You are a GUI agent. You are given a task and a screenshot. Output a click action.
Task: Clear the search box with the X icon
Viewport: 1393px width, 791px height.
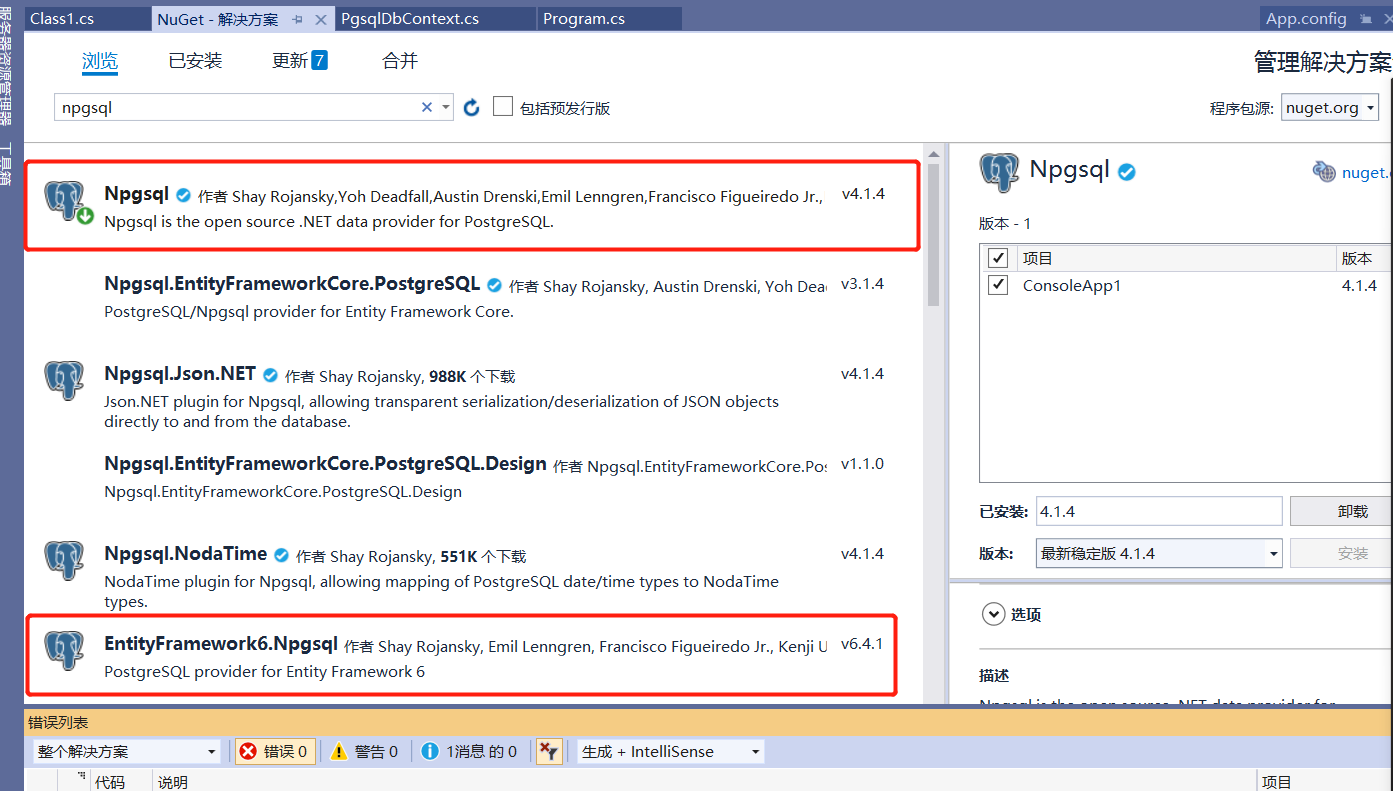426,106
